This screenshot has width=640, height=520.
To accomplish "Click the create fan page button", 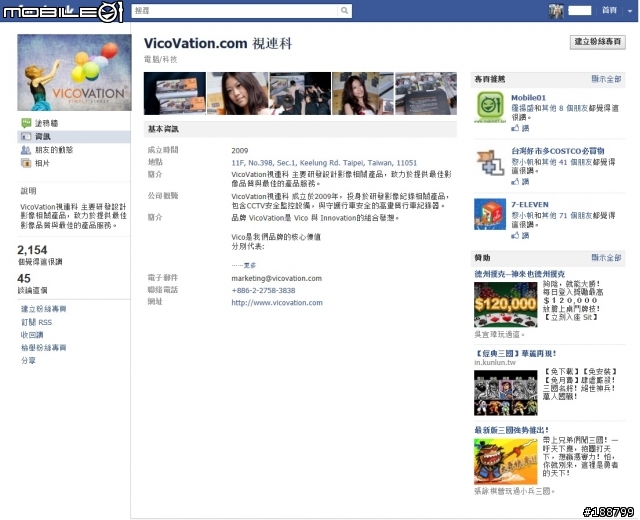I will [x=598, y=42].
